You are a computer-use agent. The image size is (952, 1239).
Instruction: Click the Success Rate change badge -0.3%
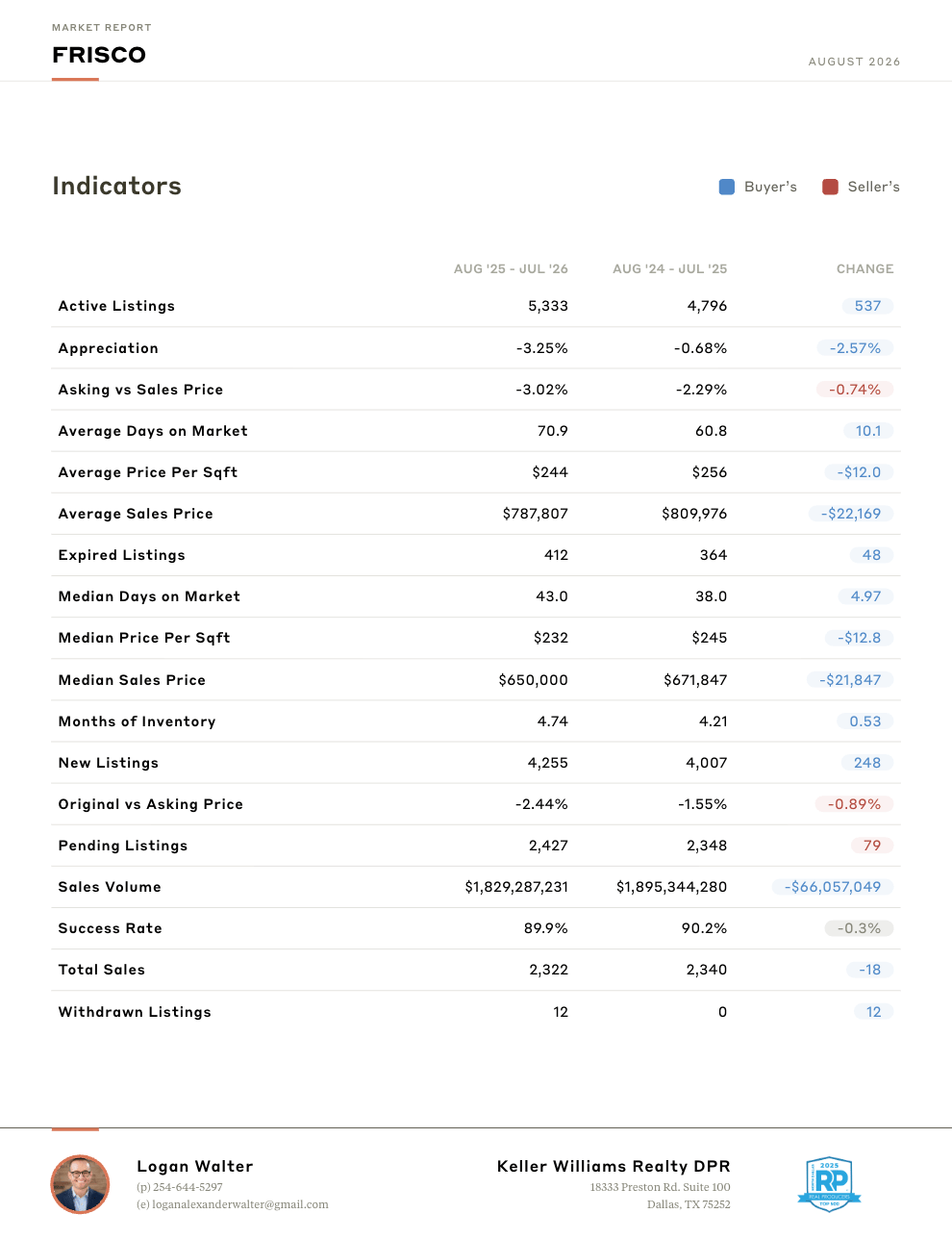pyautogui.click(x=859, y=928)
